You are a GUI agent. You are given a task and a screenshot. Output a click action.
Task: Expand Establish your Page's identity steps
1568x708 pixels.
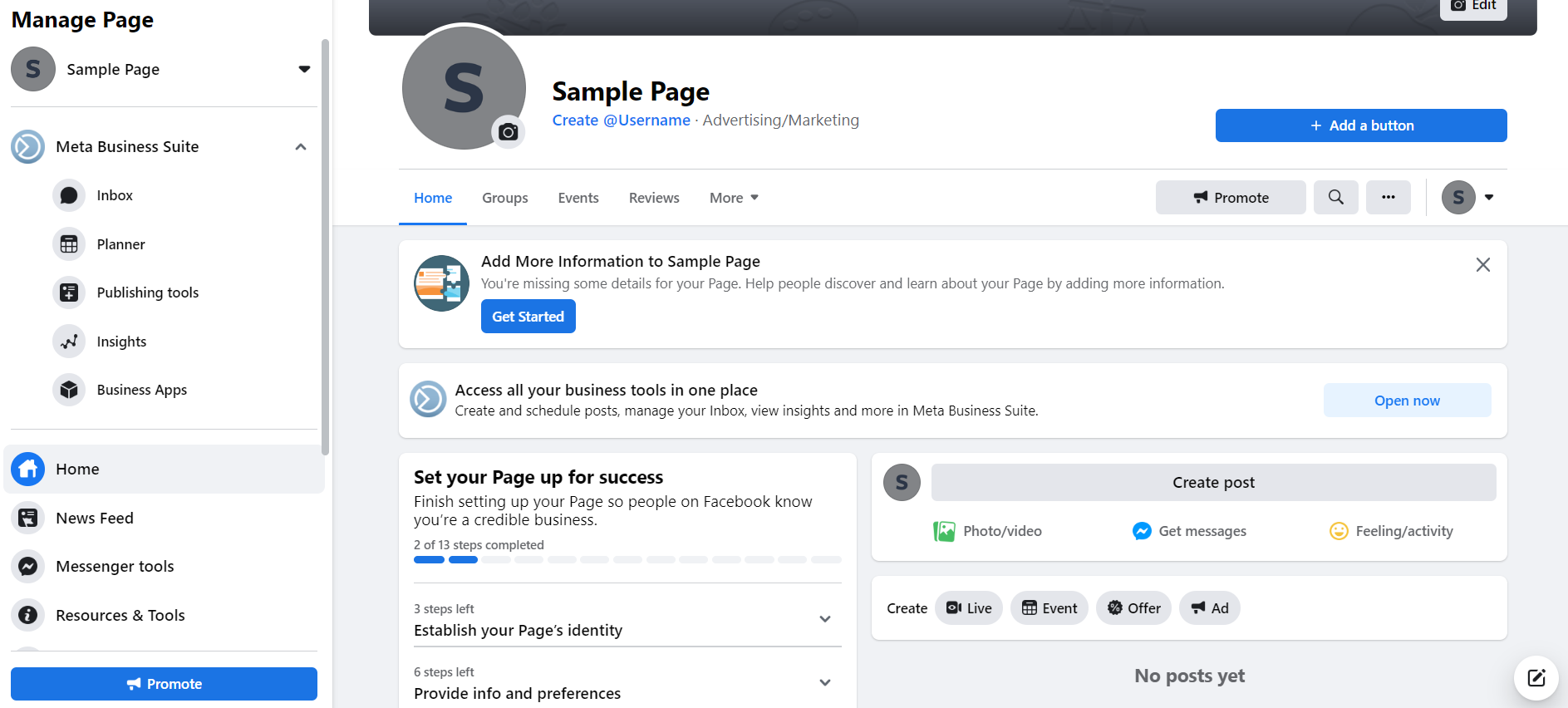coord(824,619)
